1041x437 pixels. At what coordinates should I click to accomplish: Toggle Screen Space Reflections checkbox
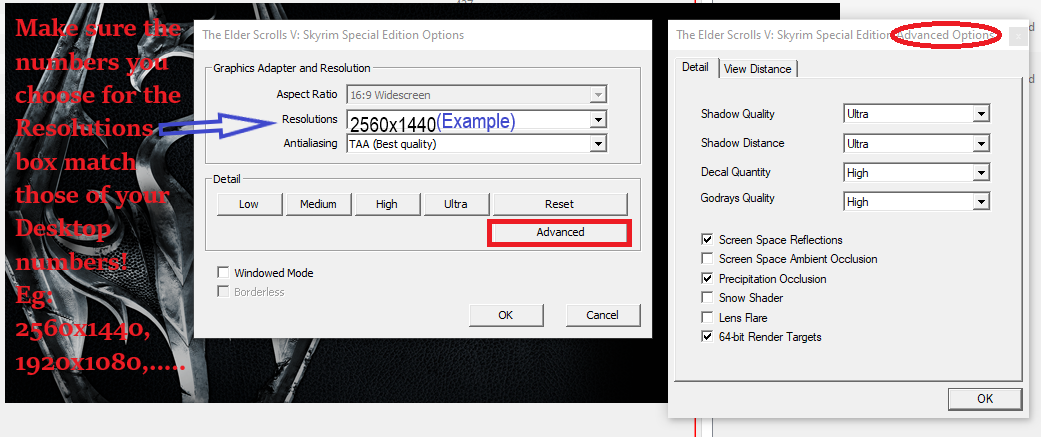pyautogui.click(x=706, y=240)
